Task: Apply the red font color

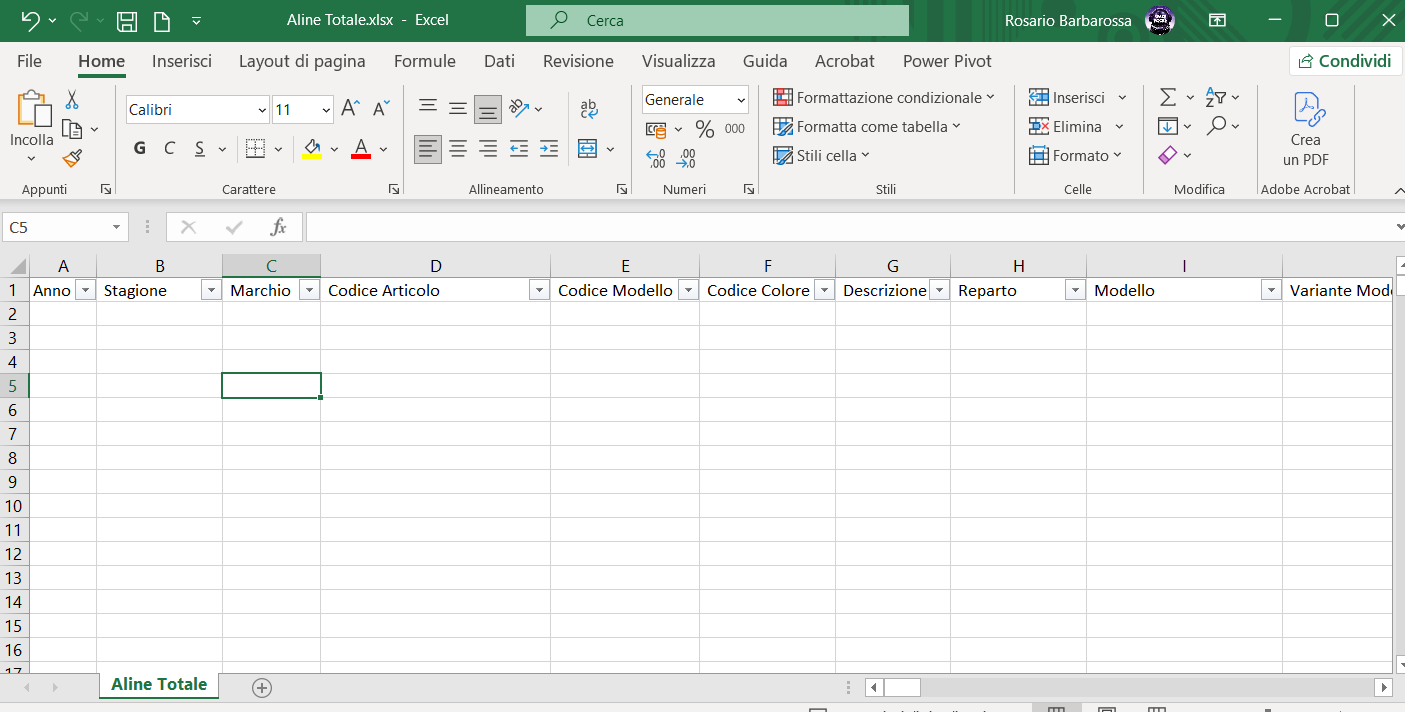Action: (361, 149)
